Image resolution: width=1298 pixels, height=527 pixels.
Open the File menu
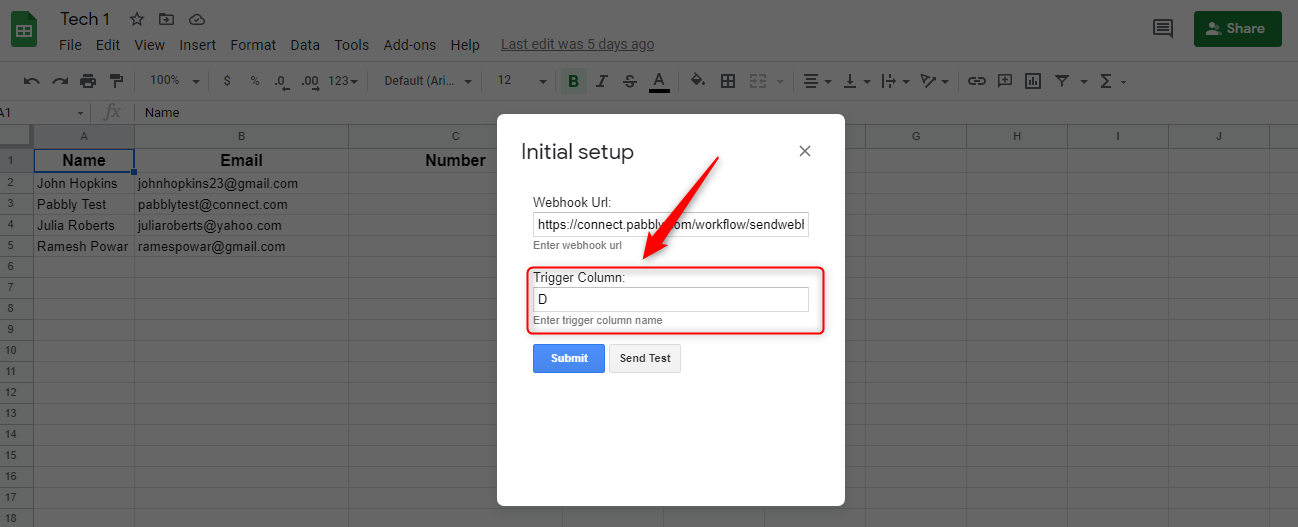coord(70,45)
